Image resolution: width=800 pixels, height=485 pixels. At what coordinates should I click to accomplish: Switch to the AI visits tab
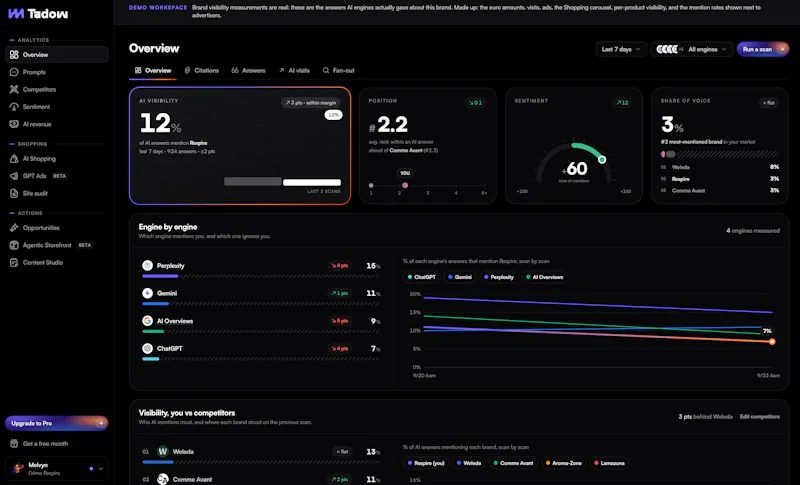[x=294, y=70]
